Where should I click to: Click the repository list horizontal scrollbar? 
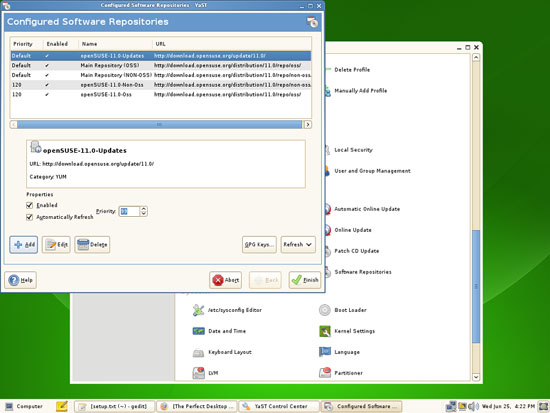[161, 125]
